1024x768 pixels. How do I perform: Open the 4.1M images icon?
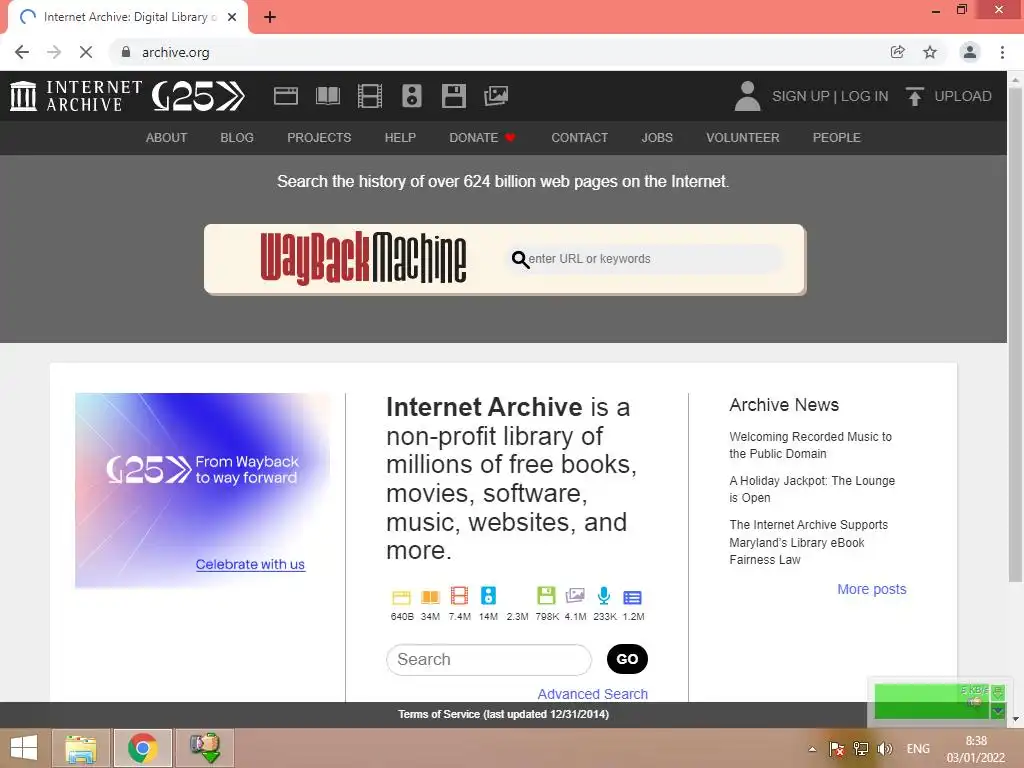(575, 596)
